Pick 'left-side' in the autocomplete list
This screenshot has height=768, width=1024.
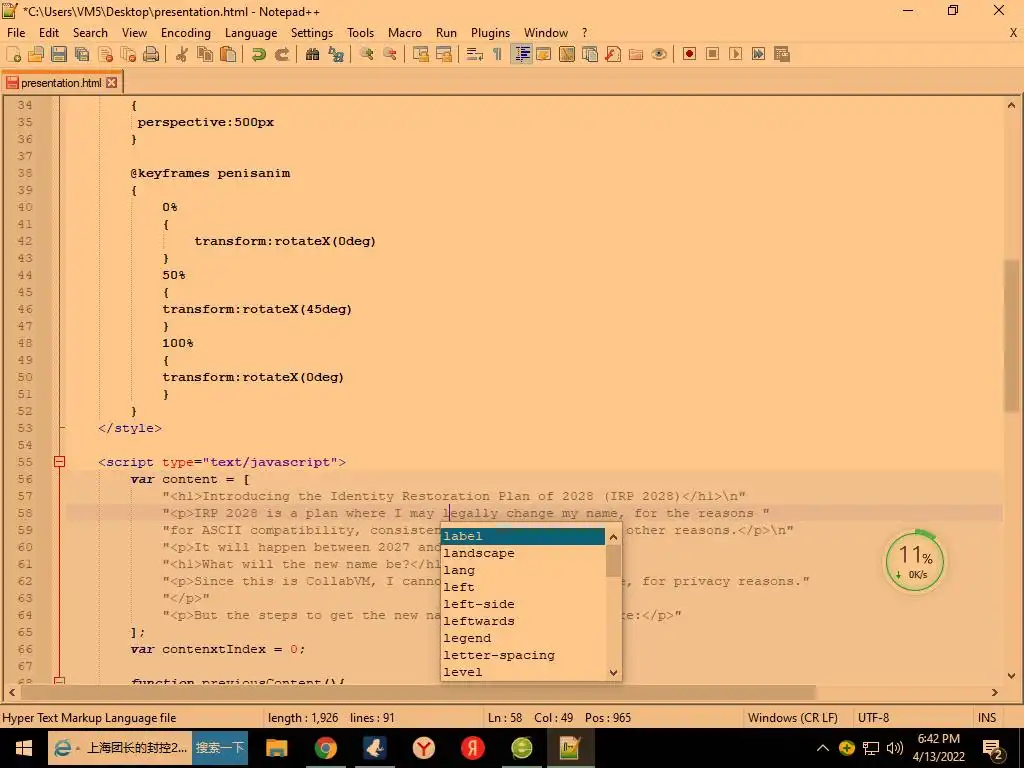(522, 604)
